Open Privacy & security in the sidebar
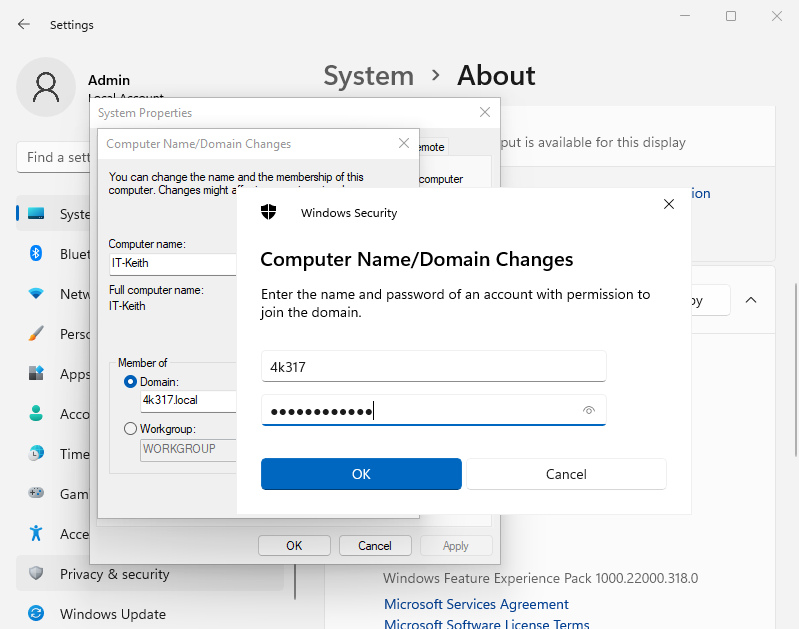799x629 pixels. [x=114, y=574]
